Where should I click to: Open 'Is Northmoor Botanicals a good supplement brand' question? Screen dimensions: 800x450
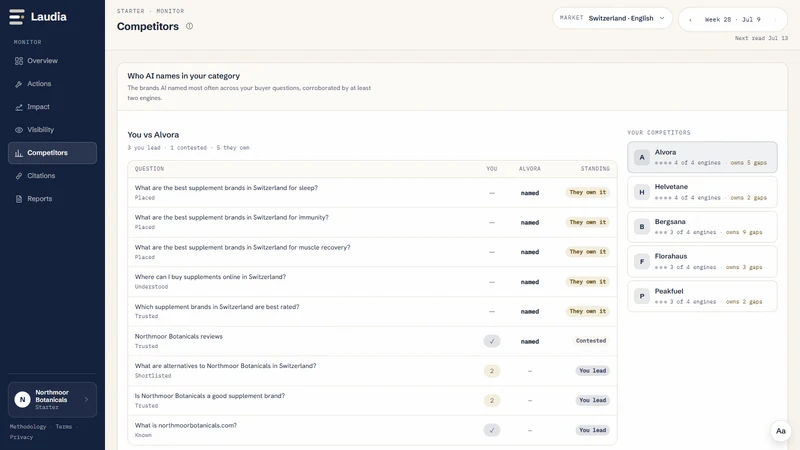372,401
